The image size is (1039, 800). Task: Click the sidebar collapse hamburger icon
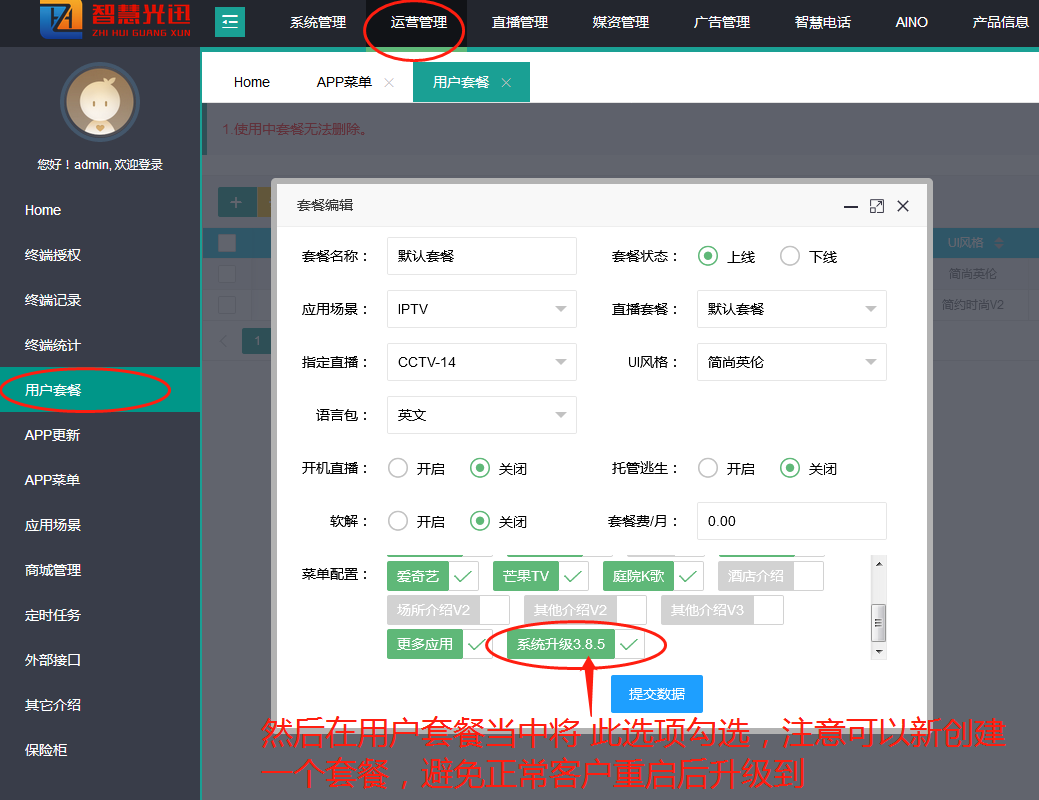pos(230,21)
